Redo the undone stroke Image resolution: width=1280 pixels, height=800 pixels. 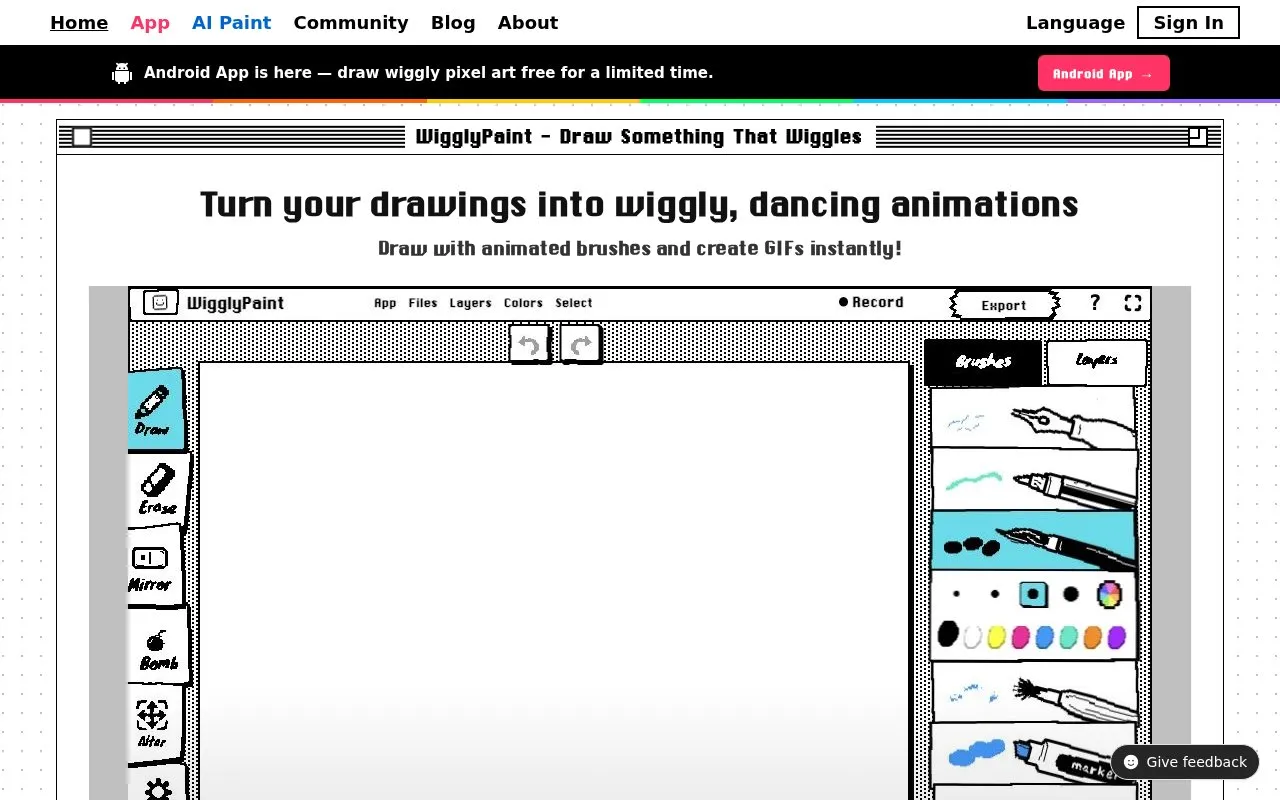click(x=580, y=345)
